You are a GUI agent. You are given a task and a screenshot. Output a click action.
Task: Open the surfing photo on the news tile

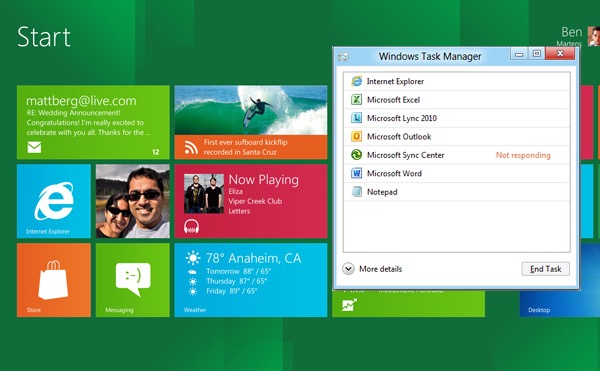[x=251, y=110]
